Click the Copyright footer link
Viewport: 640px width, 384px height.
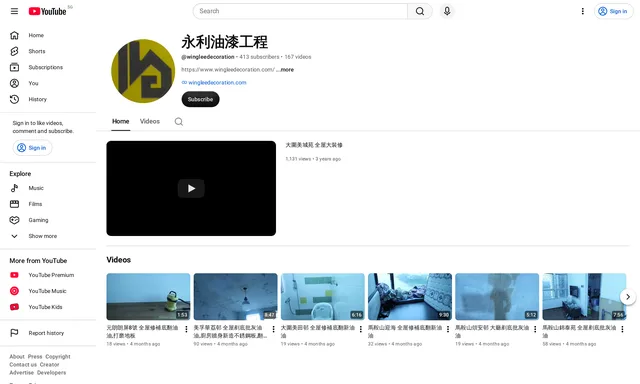point(58,356)
